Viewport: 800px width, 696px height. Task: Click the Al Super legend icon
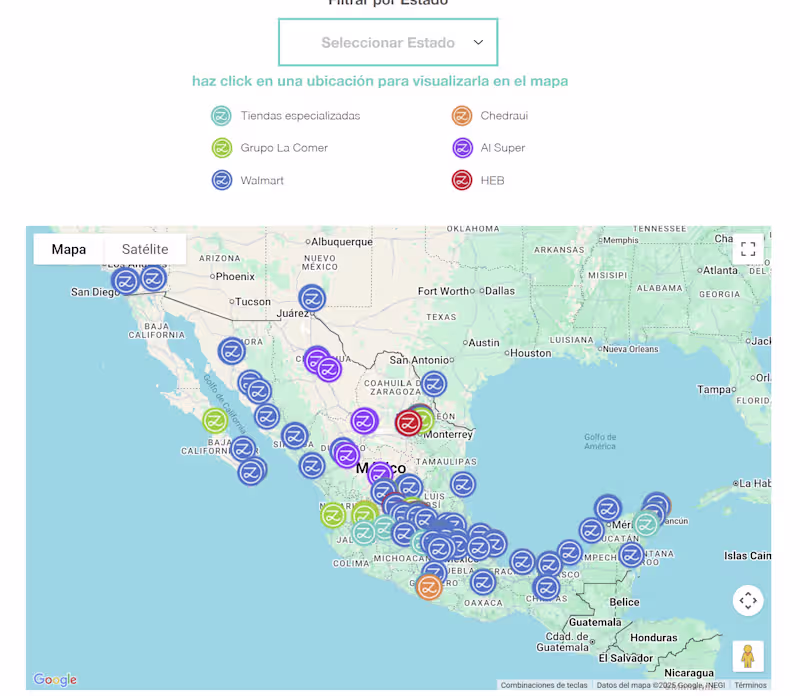click(462, 148)
